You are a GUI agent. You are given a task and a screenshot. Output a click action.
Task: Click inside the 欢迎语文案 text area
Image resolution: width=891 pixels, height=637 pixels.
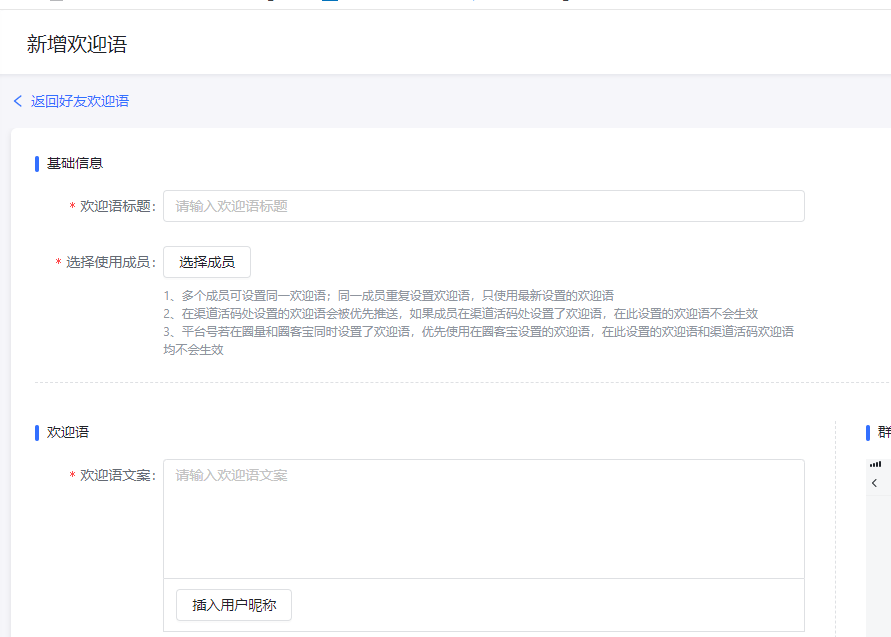[x=483, y=518]
